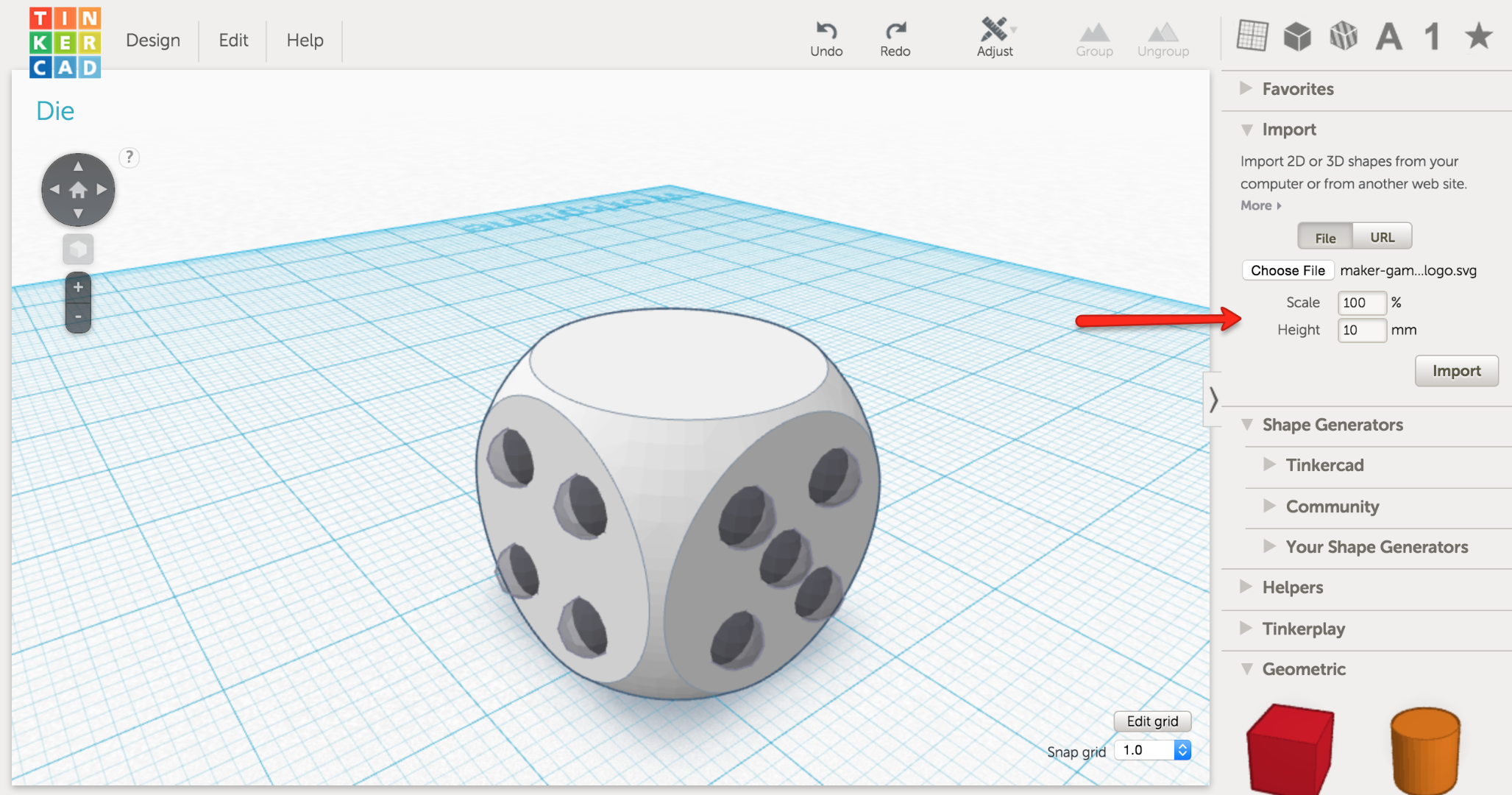The height and width of the screenshot is (795, 1512).
Task: Open the Help menu
Action: 304,40
